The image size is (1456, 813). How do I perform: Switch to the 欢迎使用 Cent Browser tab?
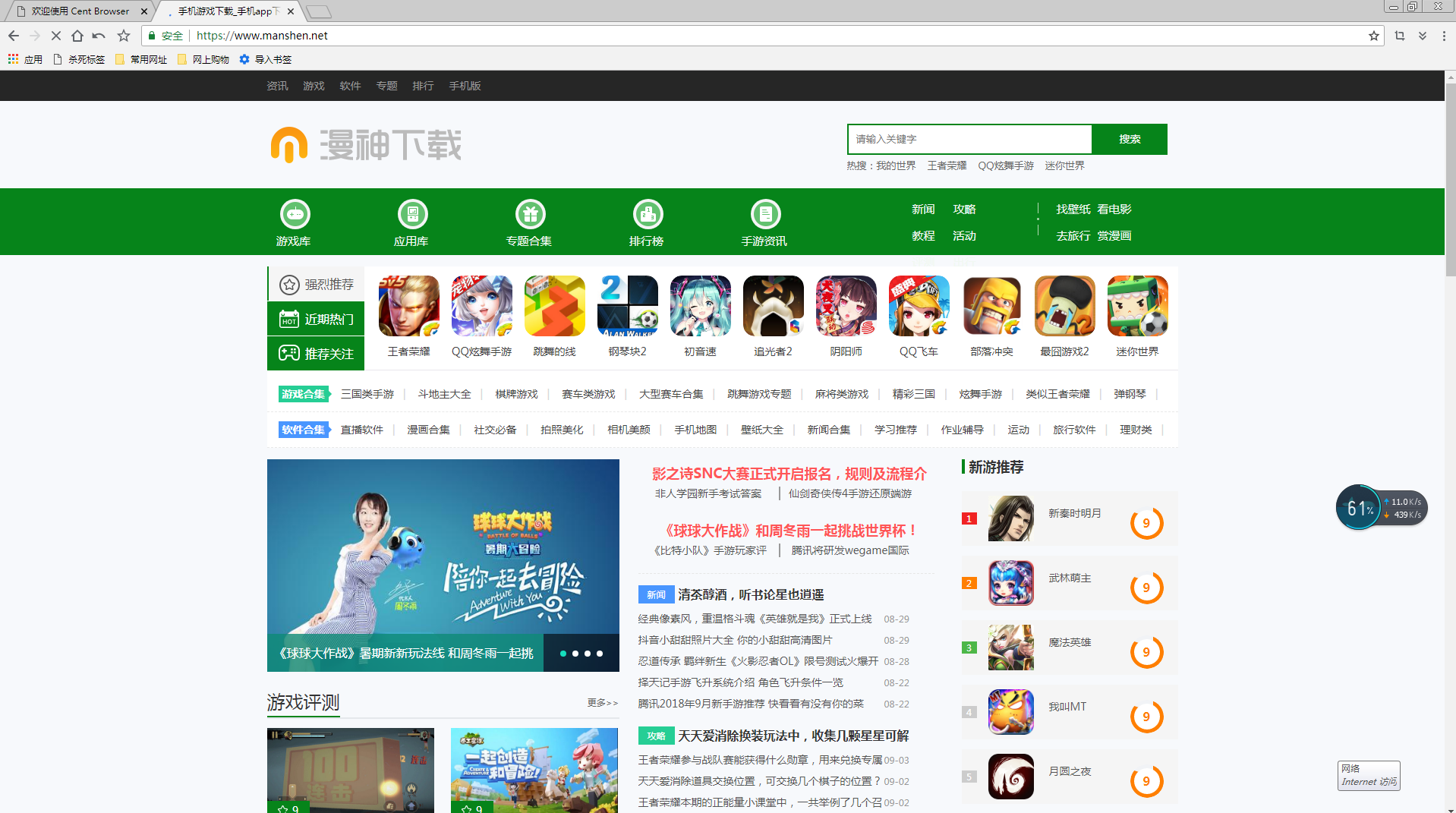[79, 11]
